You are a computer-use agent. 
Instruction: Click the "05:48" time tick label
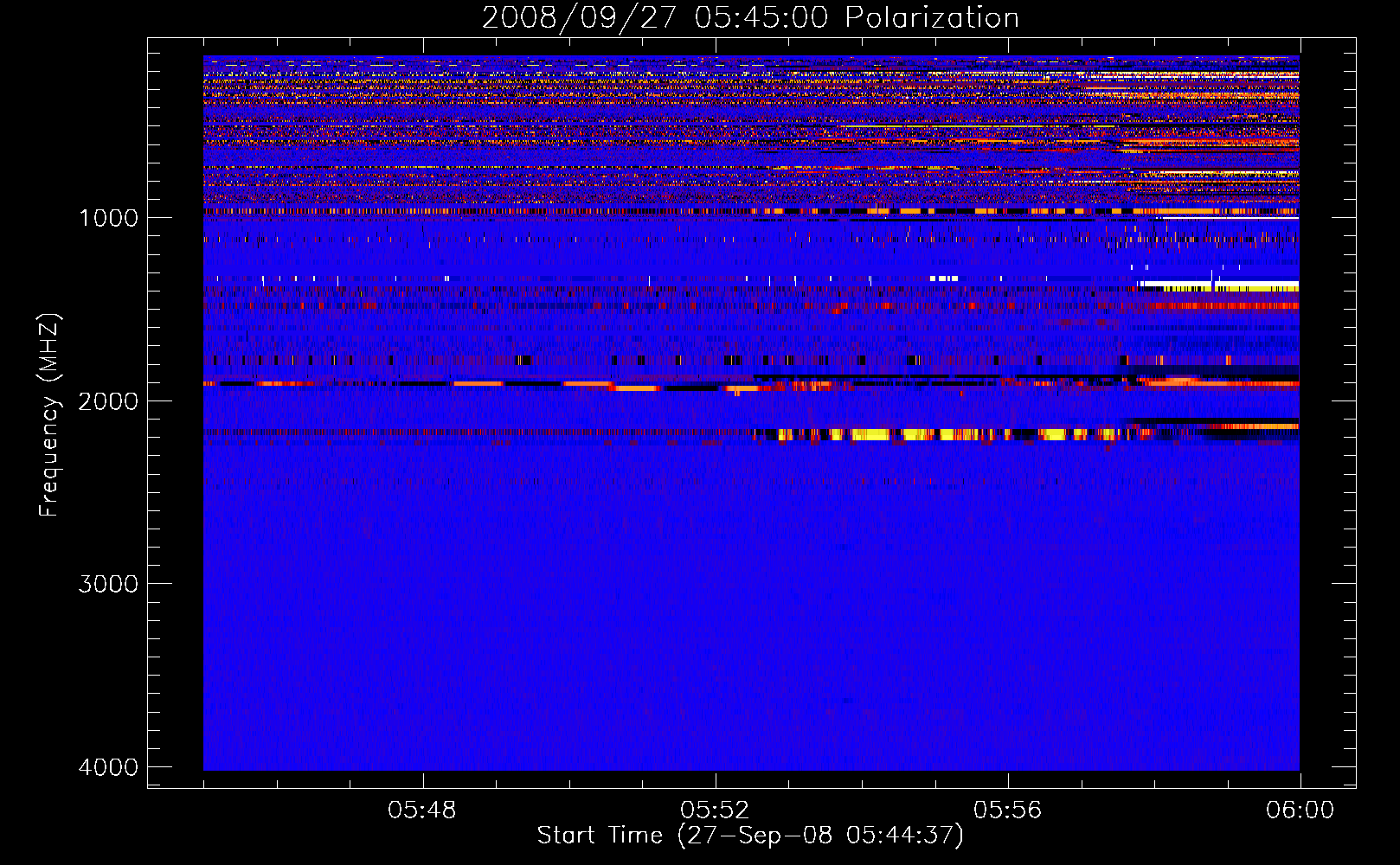point(422,811)
